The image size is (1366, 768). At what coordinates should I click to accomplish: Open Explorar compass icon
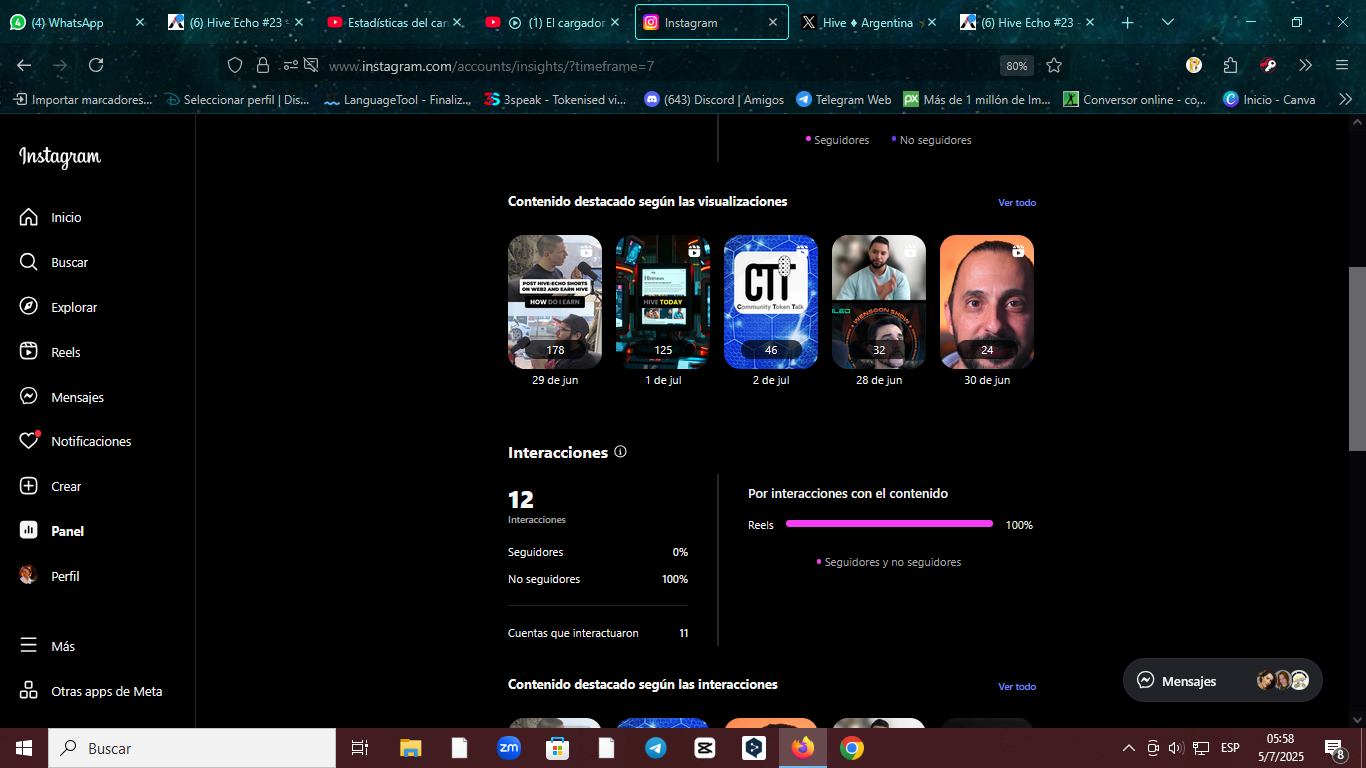[29, 307]
